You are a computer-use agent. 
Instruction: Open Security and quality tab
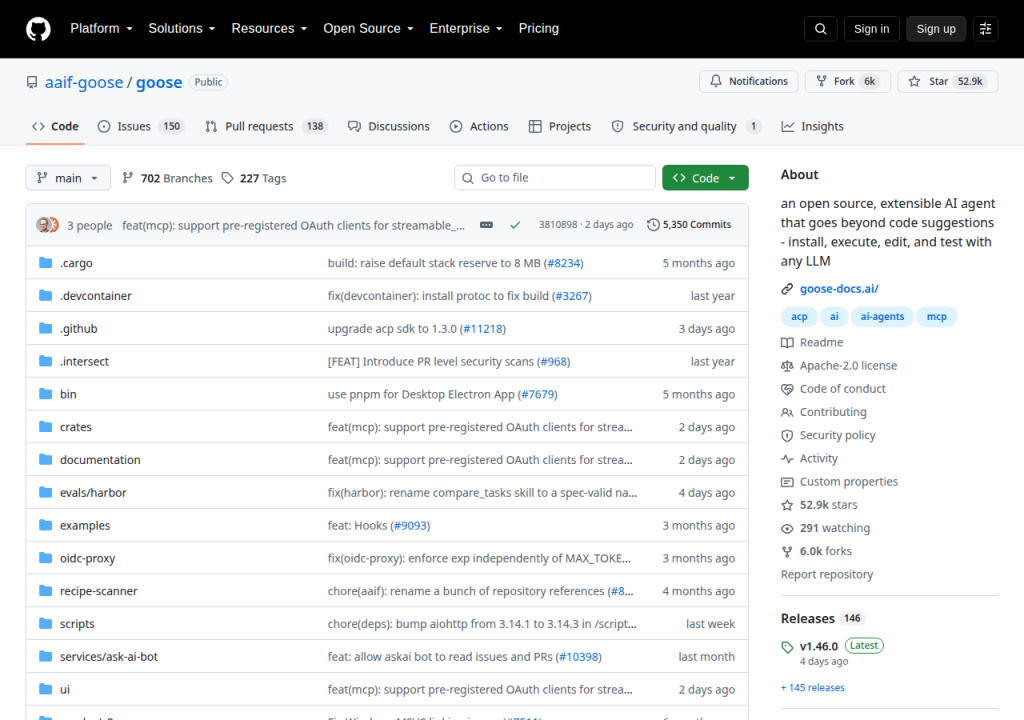(x=686, y=126)
